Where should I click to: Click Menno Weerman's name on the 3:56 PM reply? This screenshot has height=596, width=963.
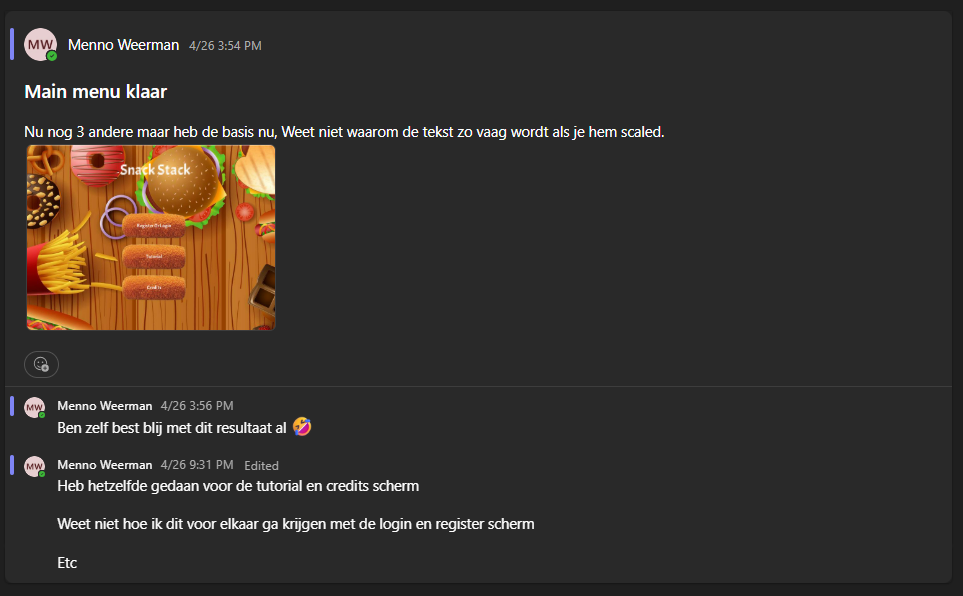[104, 406]
